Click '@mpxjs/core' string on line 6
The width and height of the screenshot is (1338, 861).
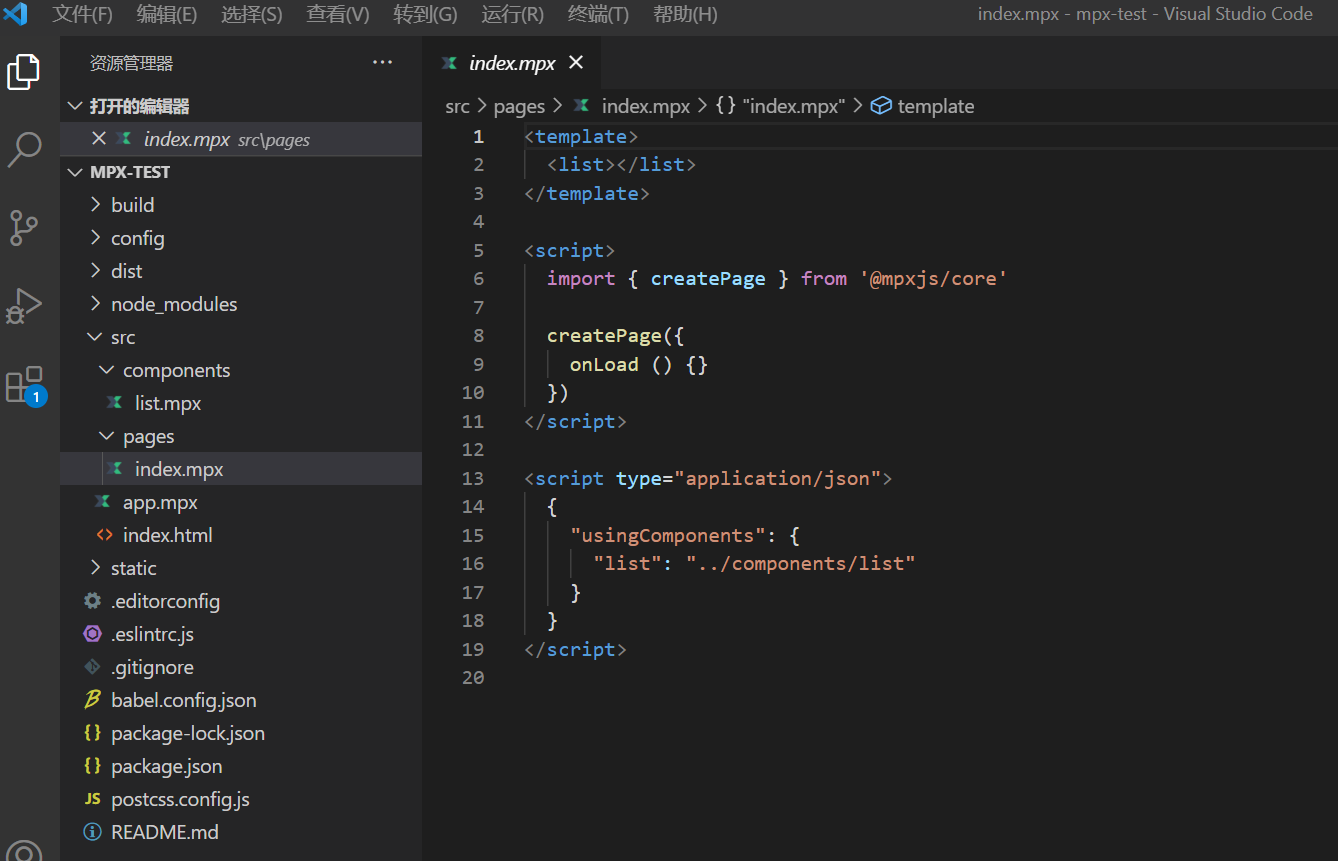[x=933, y=278]
